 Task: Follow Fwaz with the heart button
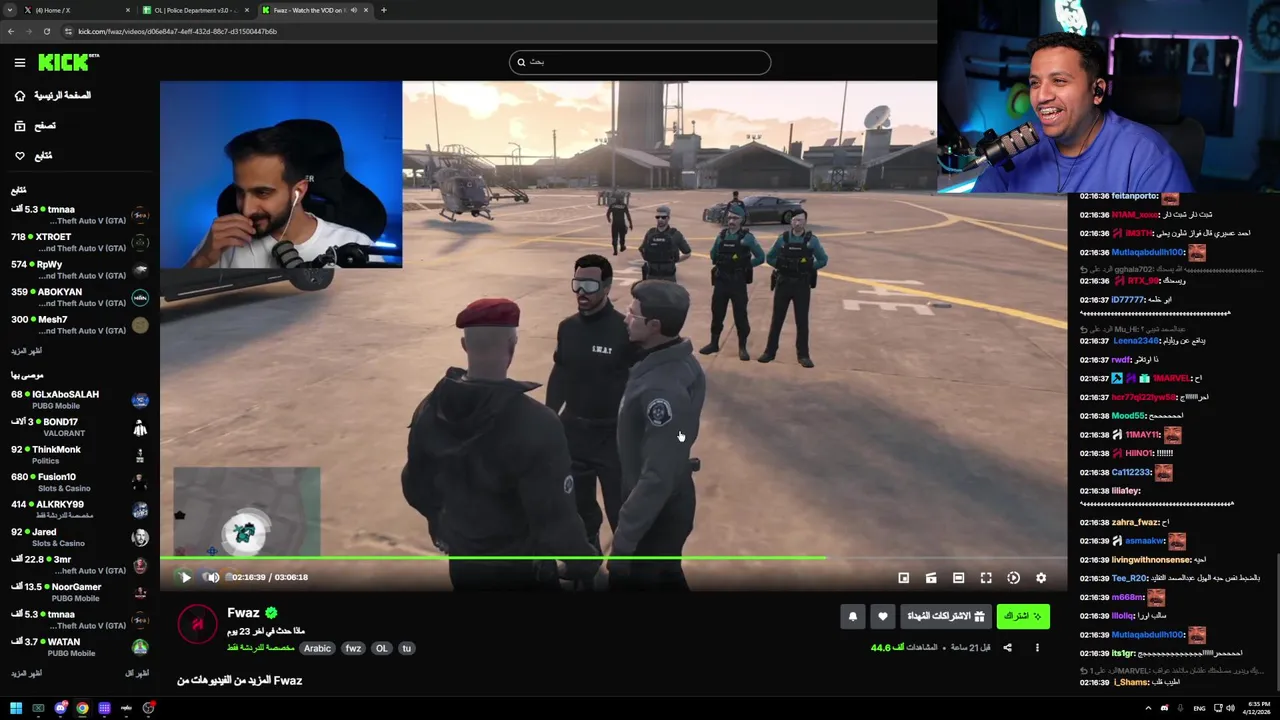(882, 616)
